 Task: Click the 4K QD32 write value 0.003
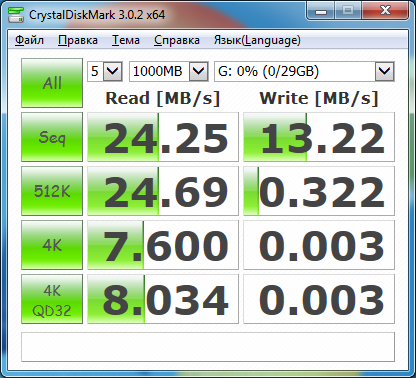[319, 299]
